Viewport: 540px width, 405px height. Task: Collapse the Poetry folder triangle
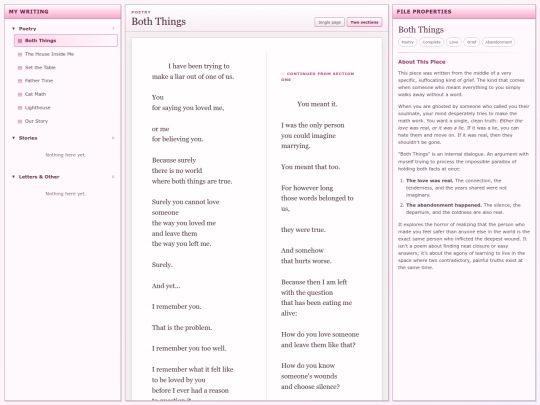(x=13, y=29)
